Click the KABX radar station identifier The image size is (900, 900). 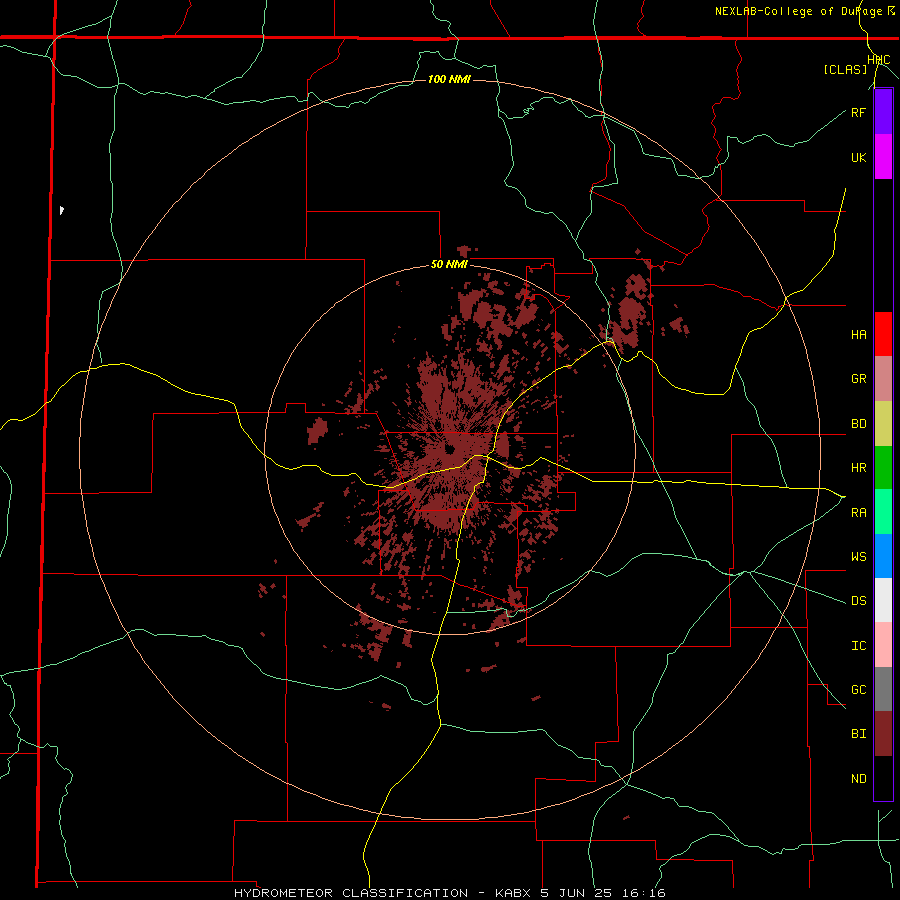pos(514,893)
